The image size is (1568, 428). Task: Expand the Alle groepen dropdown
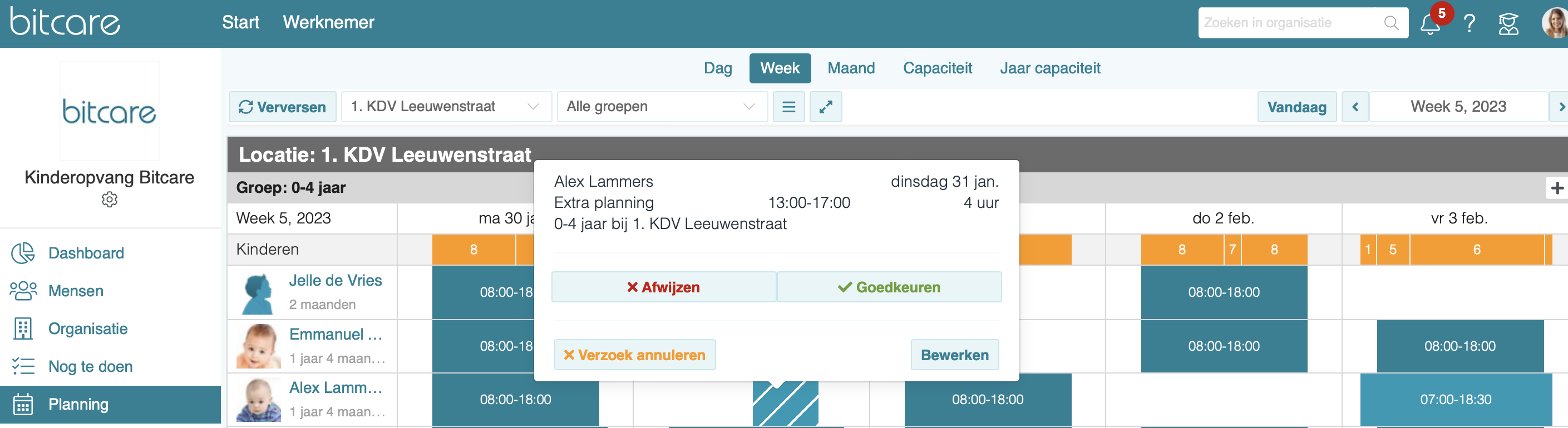tap(662, 107)
